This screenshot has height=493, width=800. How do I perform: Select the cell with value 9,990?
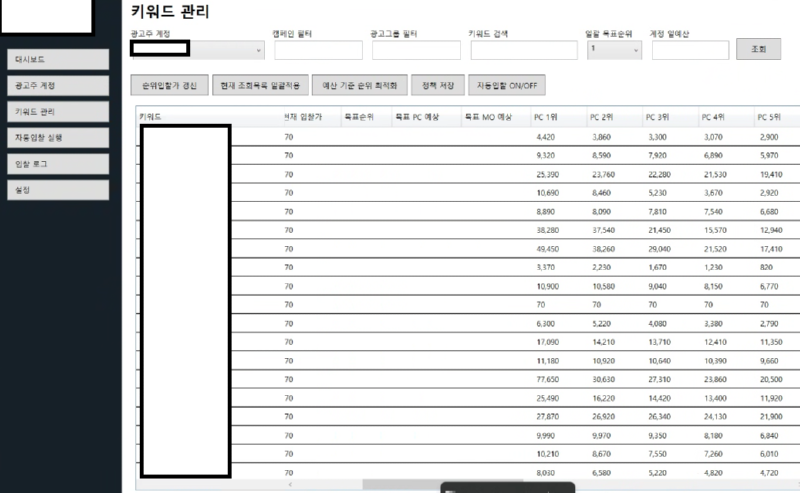(x=545, y=435)
